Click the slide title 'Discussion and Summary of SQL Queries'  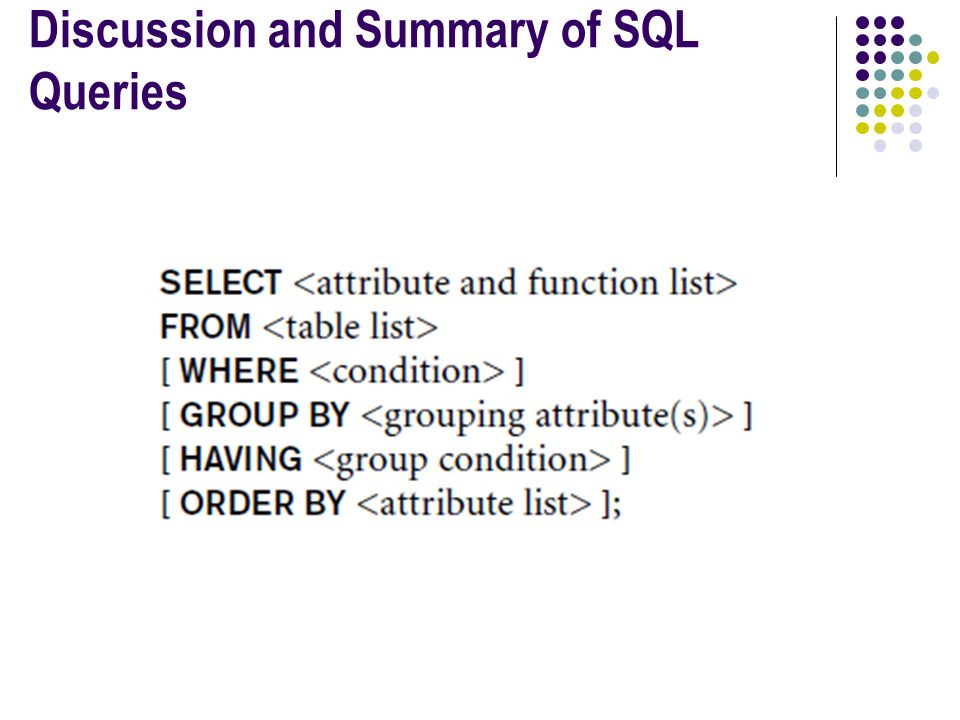[x=364, y=61]
